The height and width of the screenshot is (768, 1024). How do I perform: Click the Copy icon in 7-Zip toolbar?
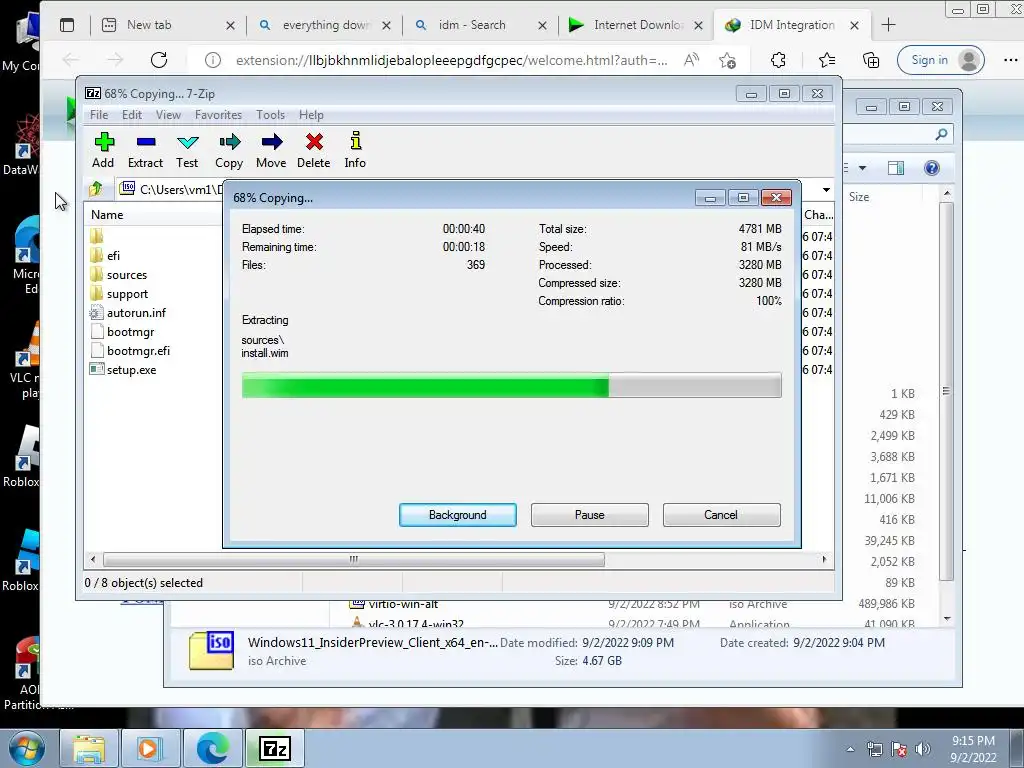point(229,150)
